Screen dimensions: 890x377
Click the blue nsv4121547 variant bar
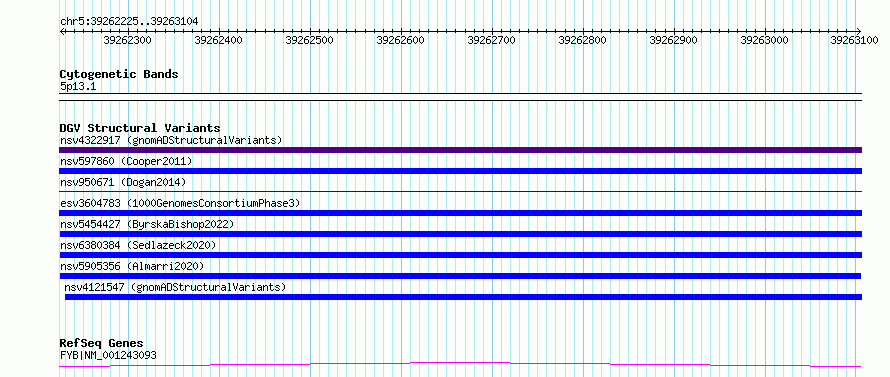463,297
